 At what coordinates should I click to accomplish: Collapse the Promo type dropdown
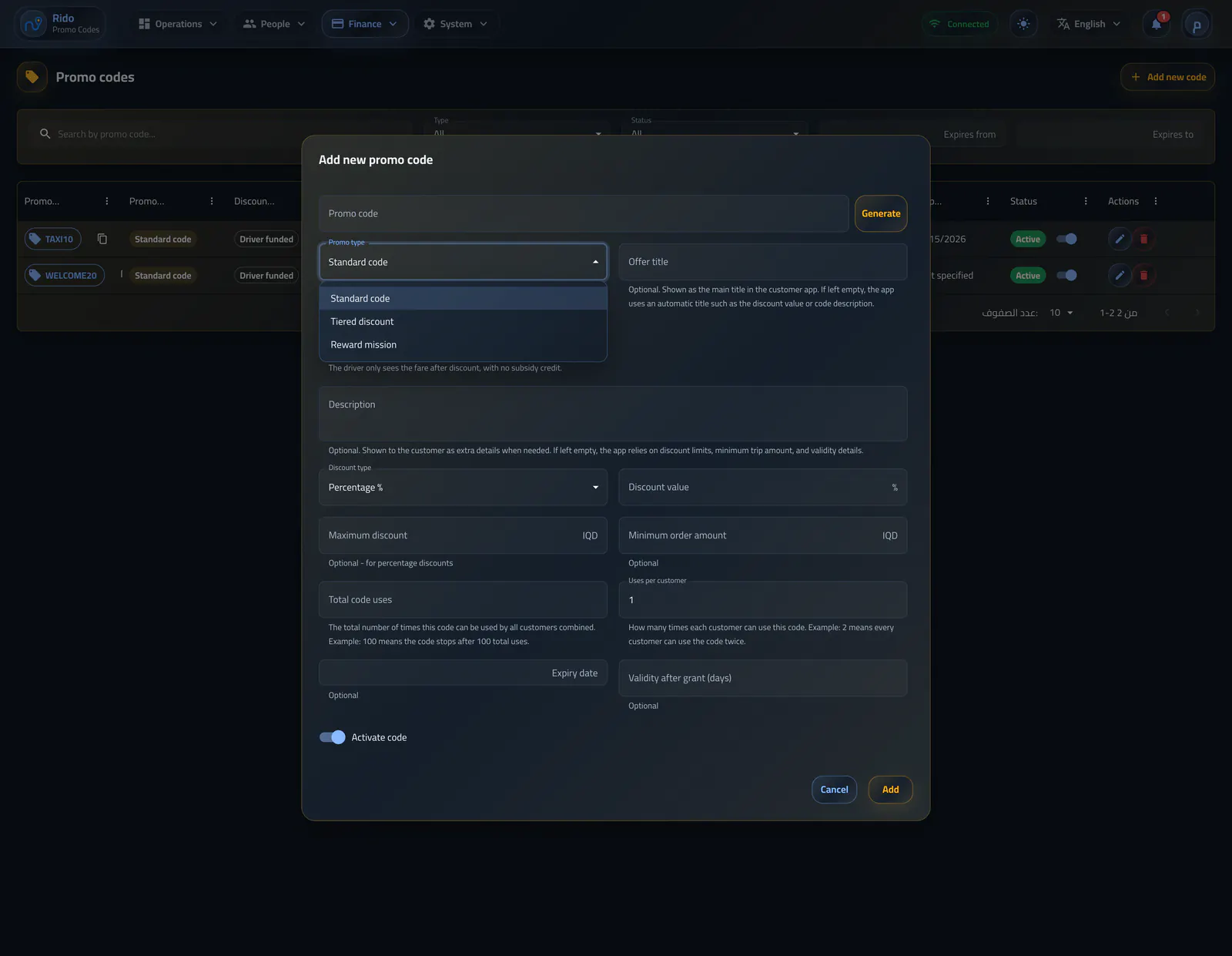tap(463, 262)
